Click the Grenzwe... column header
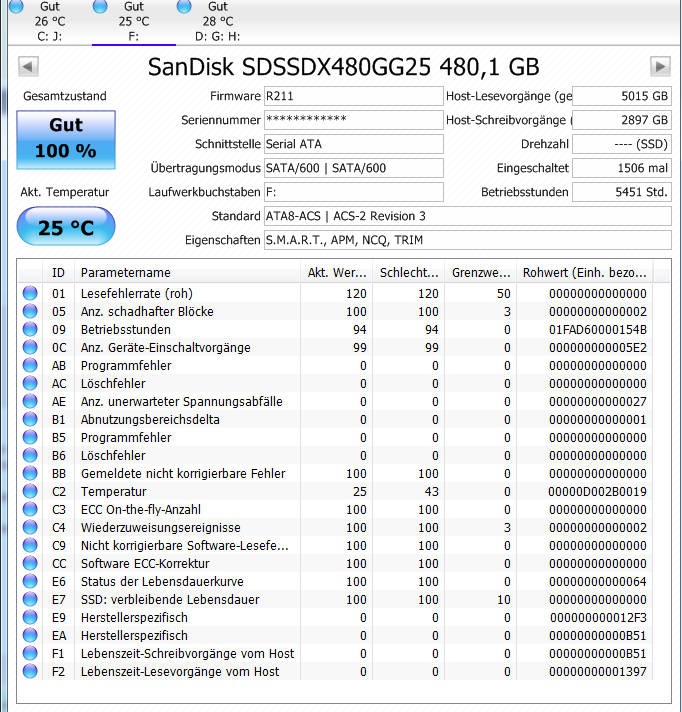This screenshot has height=712, width=682. point(481,272)
